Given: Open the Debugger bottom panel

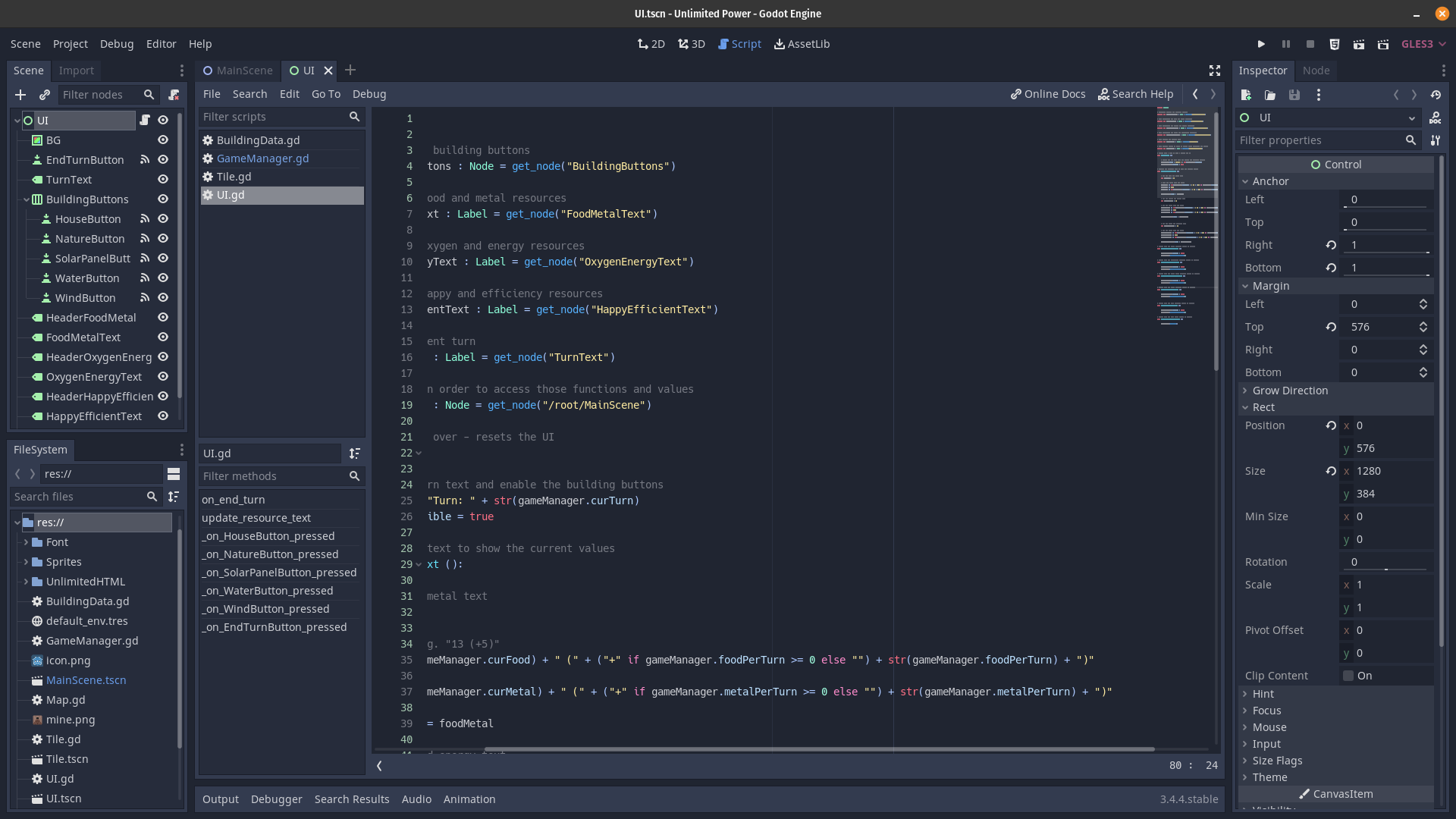Looking at the screenshot, I should click(x=276, y=799).
